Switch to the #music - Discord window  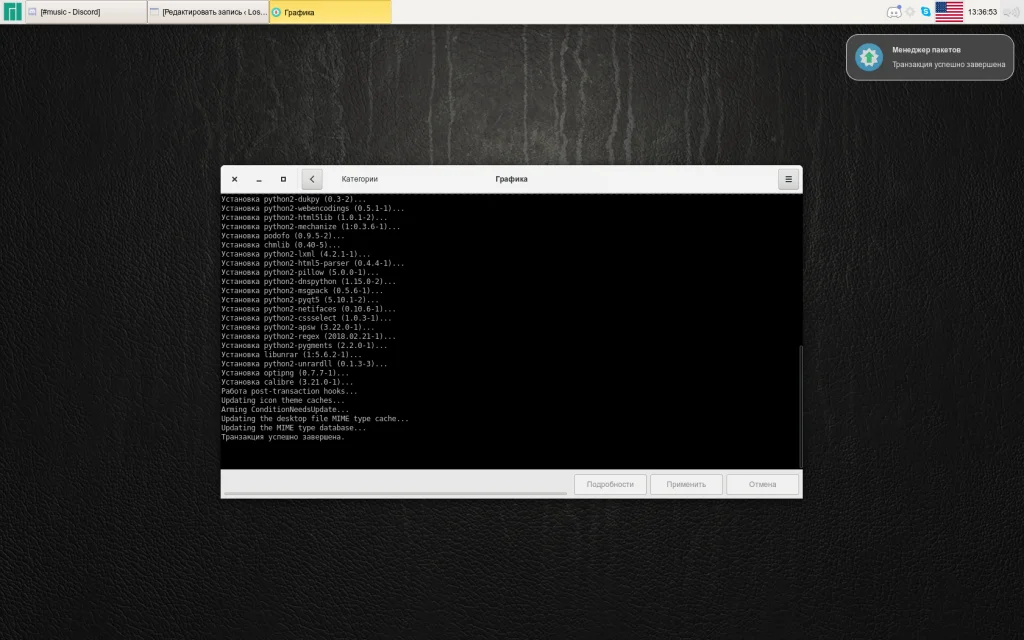[86, 12]
